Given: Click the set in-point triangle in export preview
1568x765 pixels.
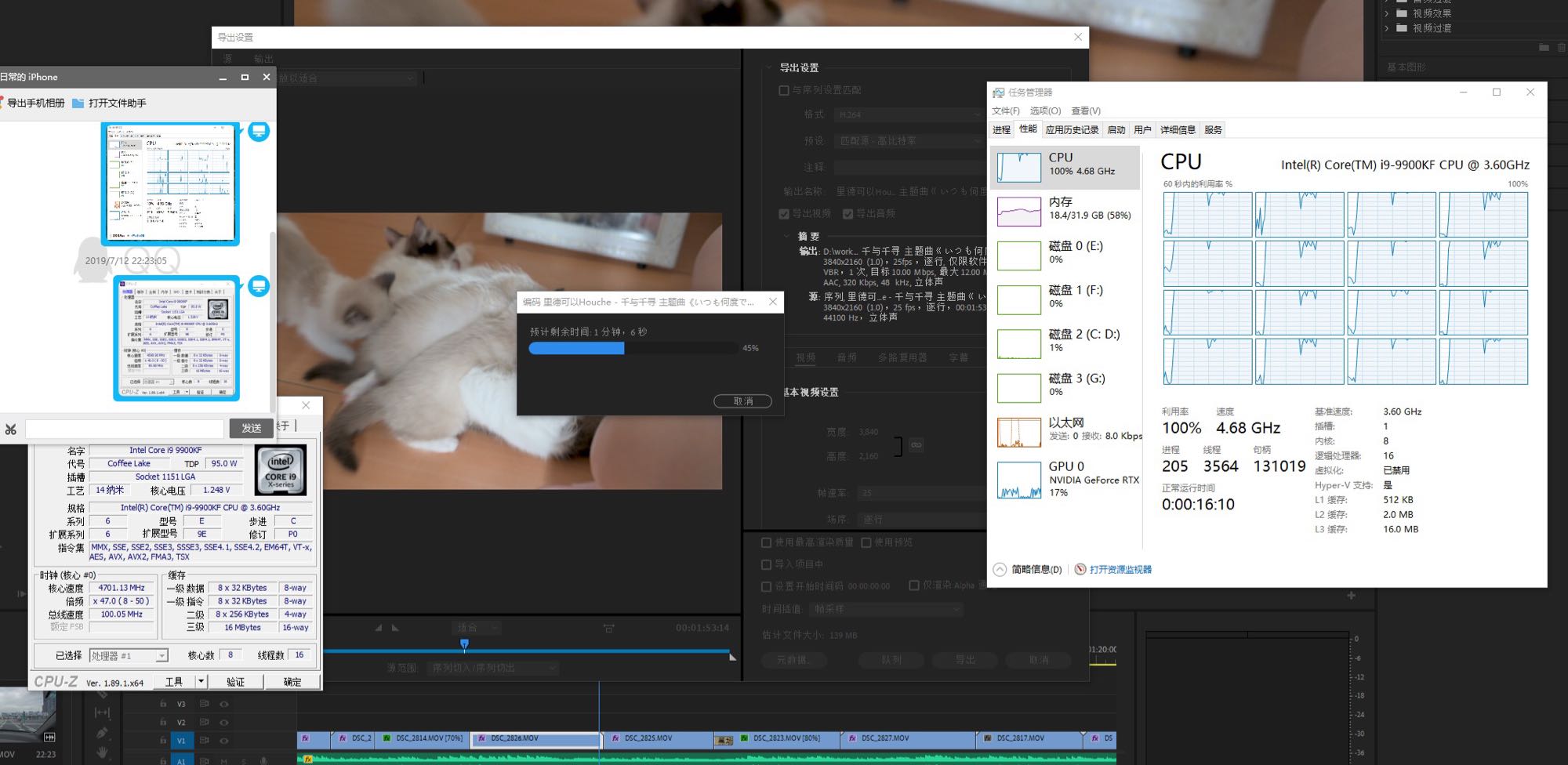Looking at the screenshot, I should click(379, 628).
